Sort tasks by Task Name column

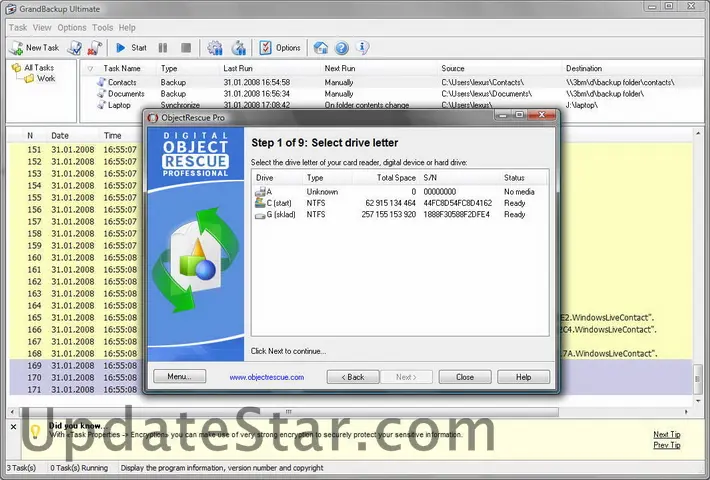[122, 68]
